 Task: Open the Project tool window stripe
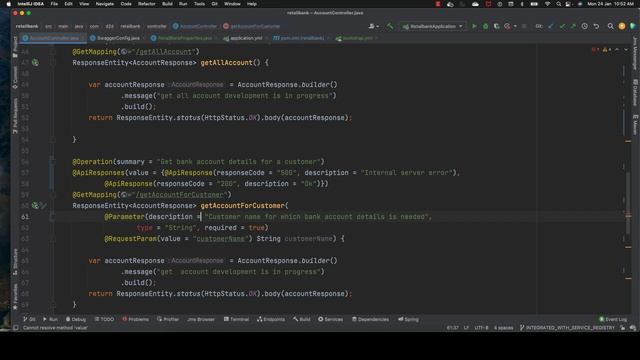pos(15,47)
